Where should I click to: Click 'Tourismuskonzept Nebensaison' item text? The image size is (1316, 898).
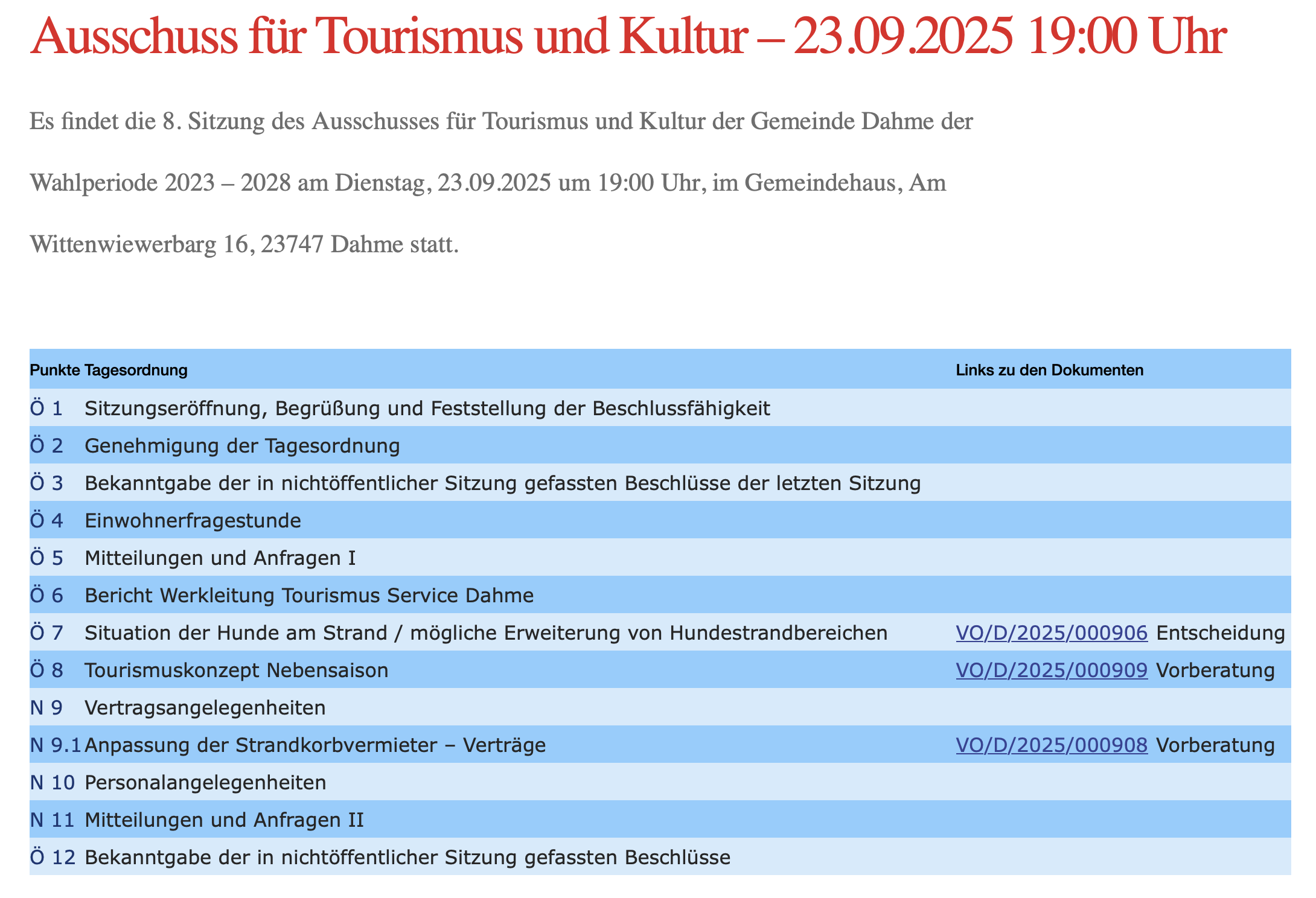click(236, 670)
